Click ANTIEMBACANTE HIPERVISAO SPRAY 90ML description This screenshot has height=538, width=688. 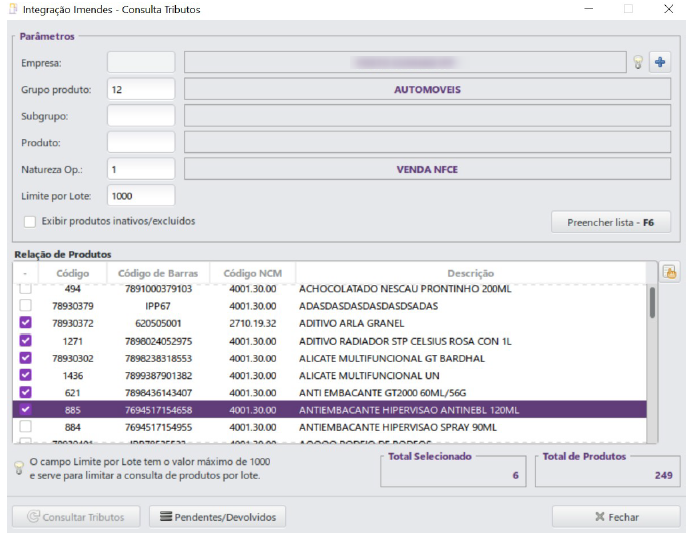click(x=398, y=427)
